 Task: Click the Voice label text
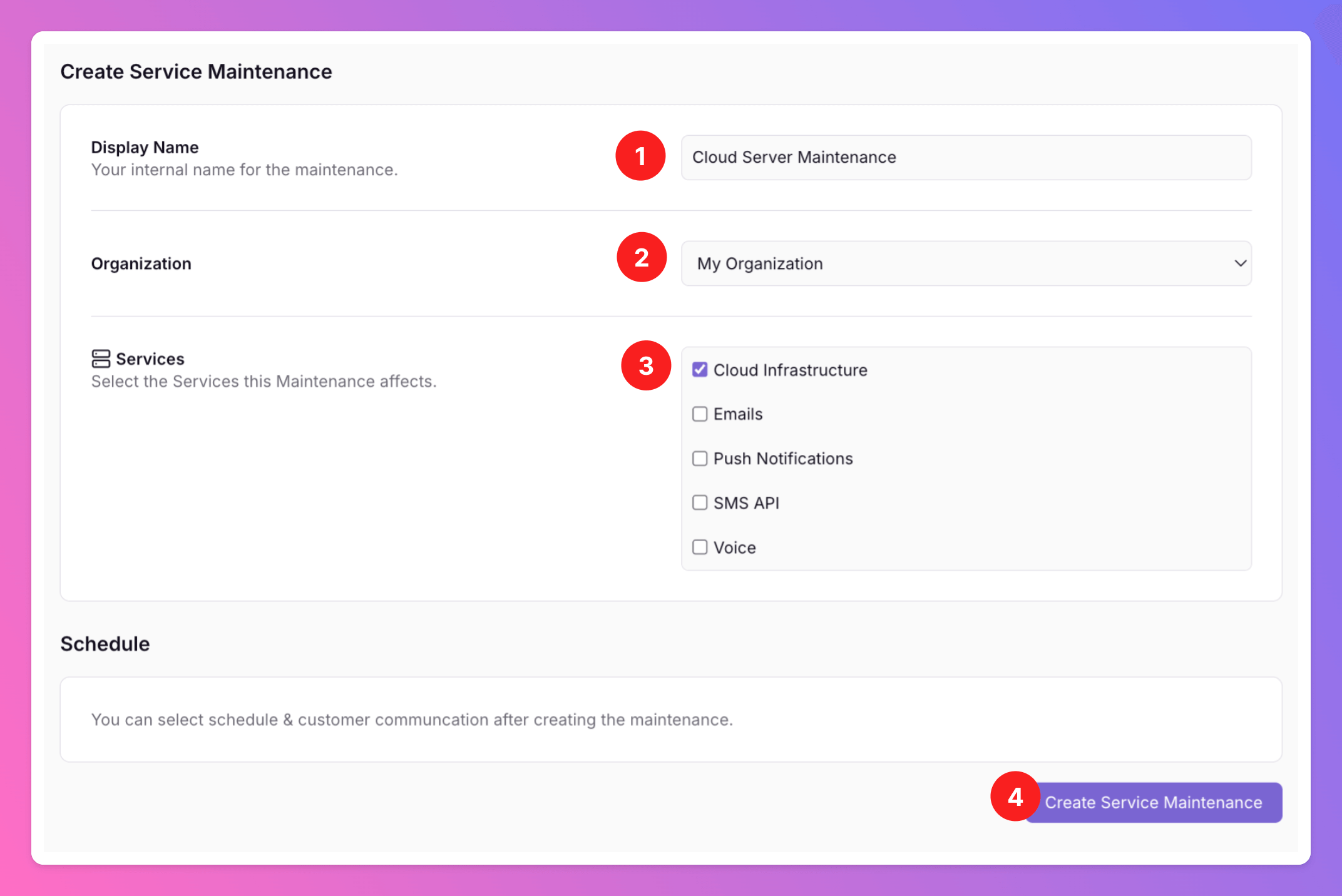(x=735, y=548)
